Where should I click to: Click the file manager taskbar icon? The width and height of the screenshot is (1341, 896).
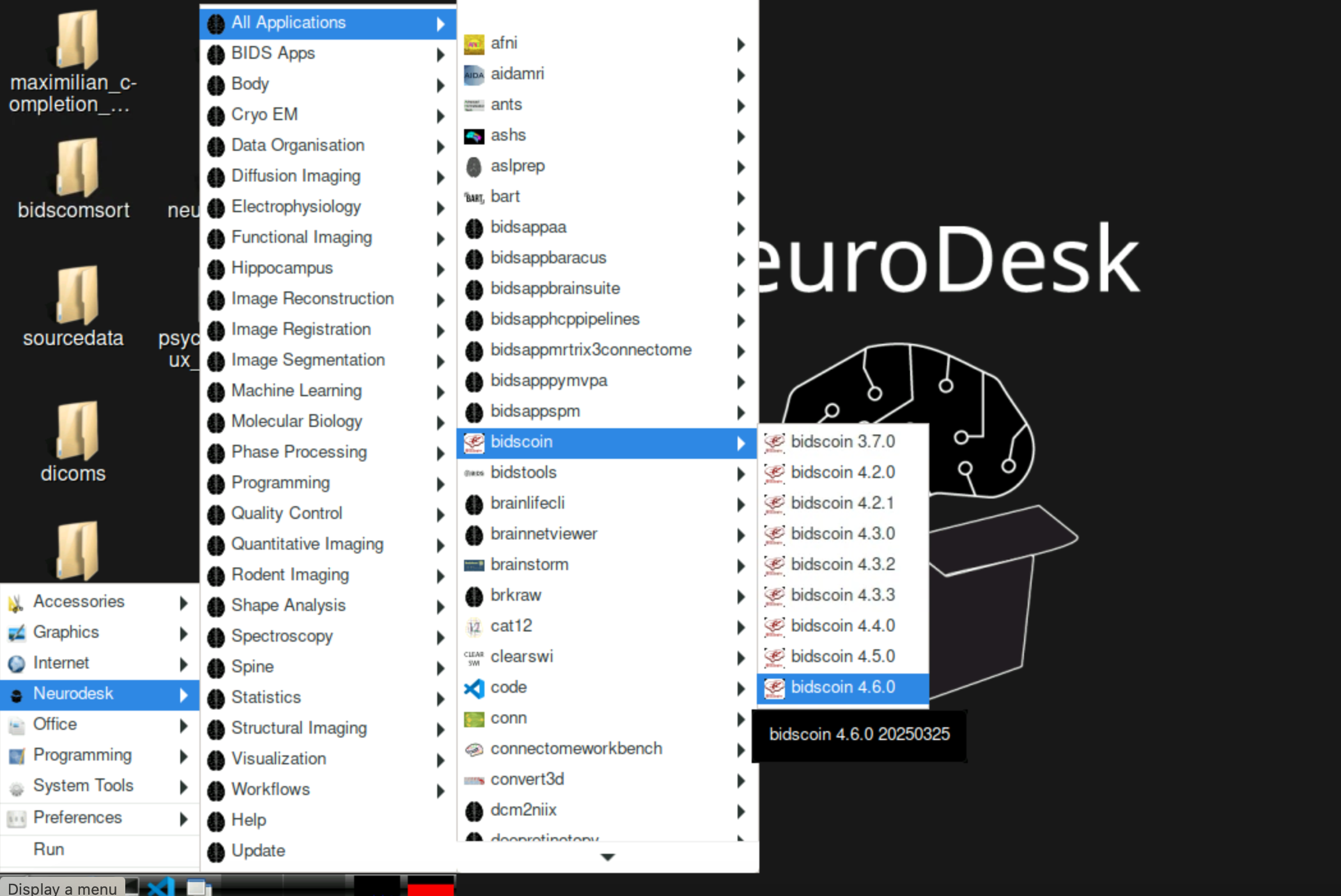tap(199, 887)
